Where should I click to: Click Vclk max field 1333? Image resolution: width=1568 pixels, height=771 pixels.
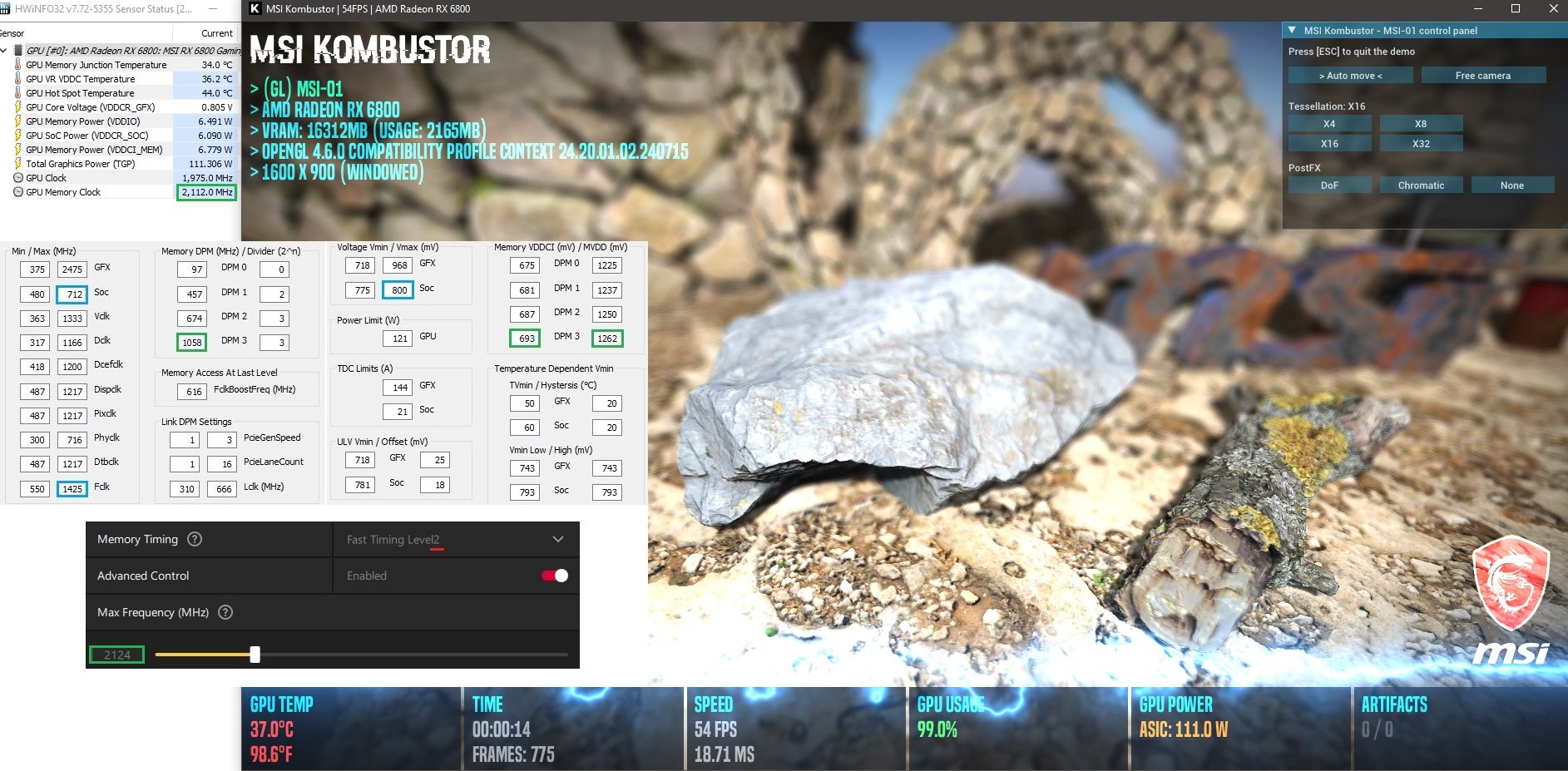(x=72, y=319)
